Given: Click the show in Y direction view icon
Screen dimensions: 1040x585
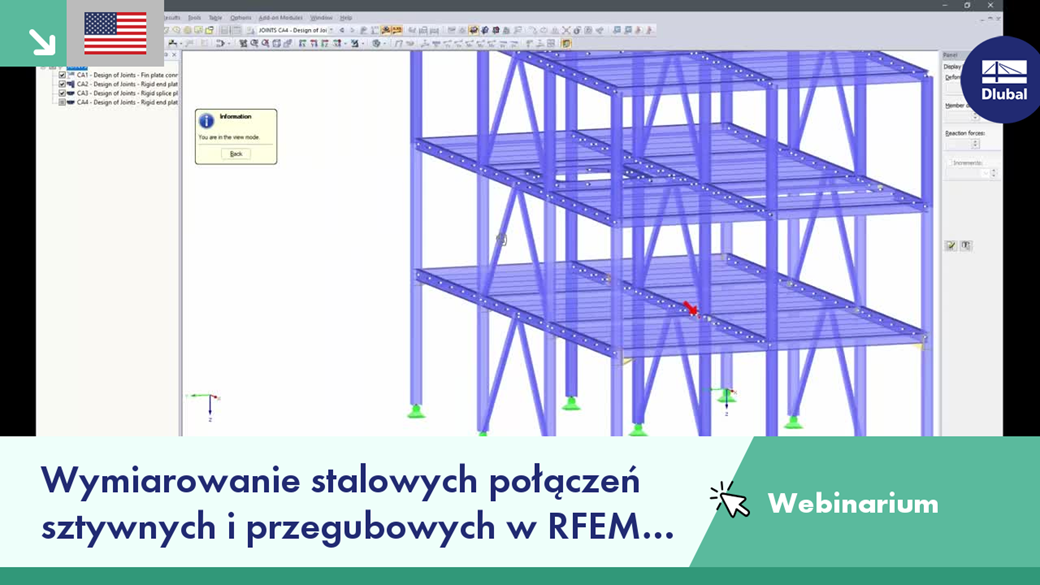Looking at the screenshot, I should [x=314, y=43].
